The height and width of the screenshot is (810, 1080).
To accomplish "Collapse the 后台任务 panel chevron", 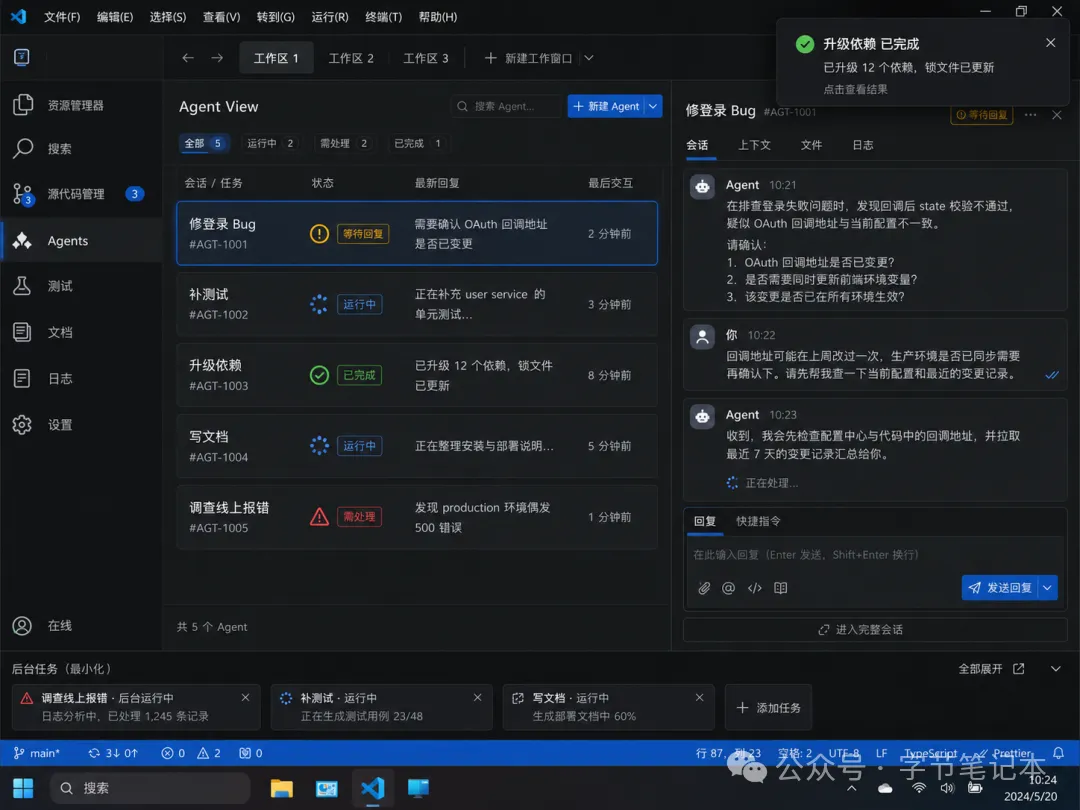I will click(x=1056, y=669).
